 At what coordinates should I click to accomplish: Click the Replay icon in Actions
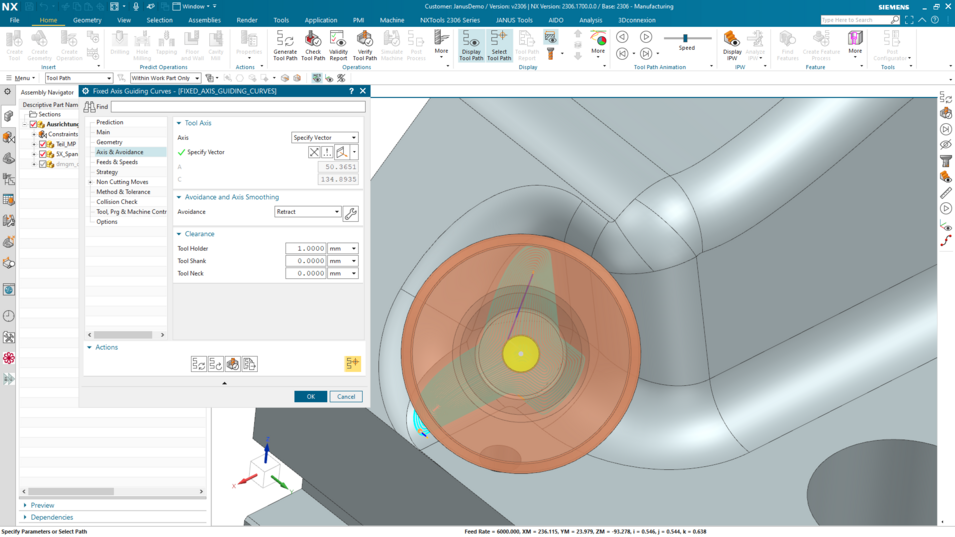(216, 364)
